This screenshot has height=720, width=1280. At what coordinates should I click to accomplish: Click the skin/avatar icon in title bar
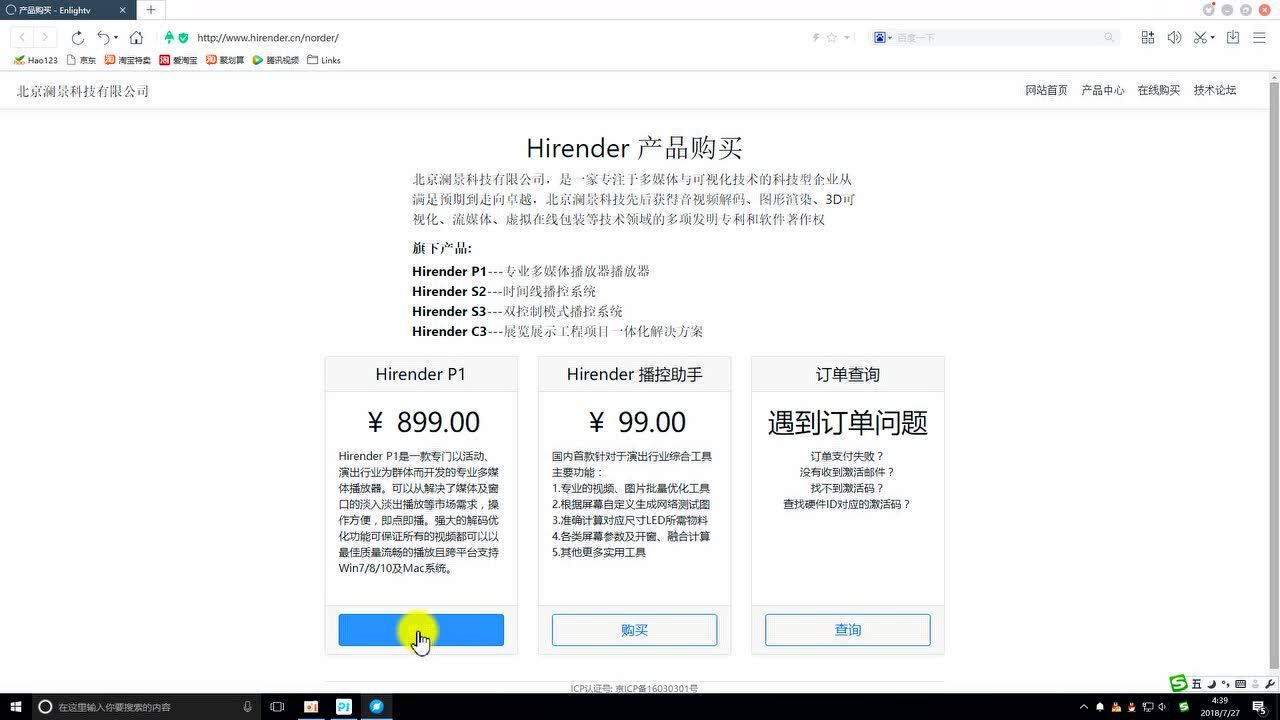coord(1209,10)
